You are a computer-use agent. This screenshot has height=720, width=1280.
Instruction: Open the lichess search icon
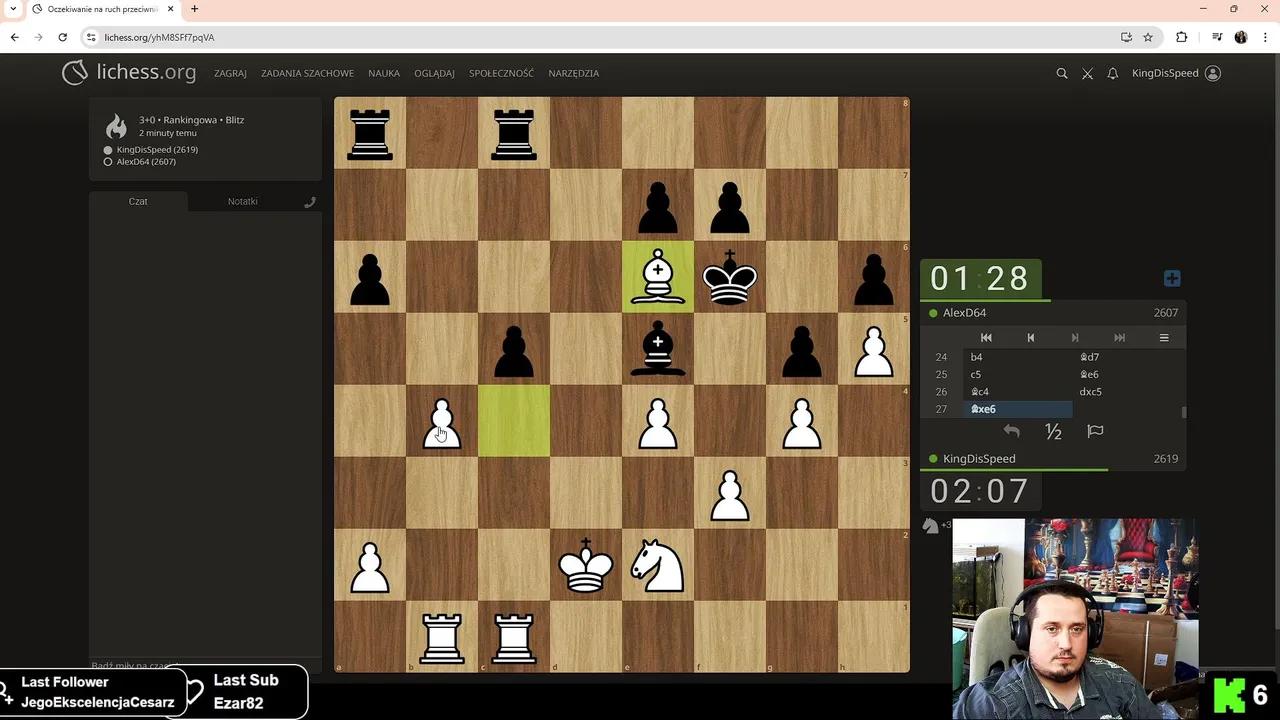click(1062, 73)
